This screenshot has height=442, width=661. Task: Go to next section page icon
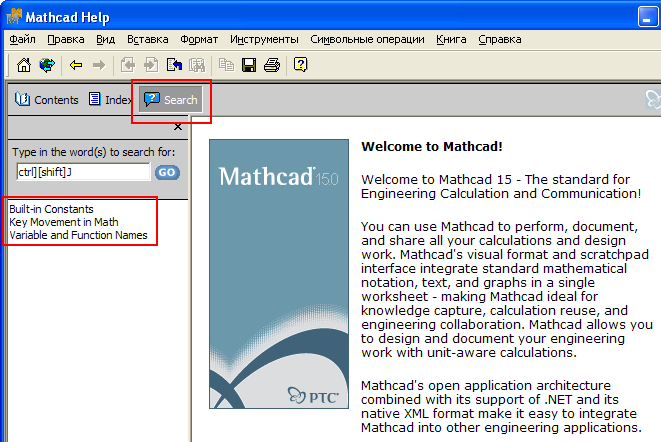151,65
